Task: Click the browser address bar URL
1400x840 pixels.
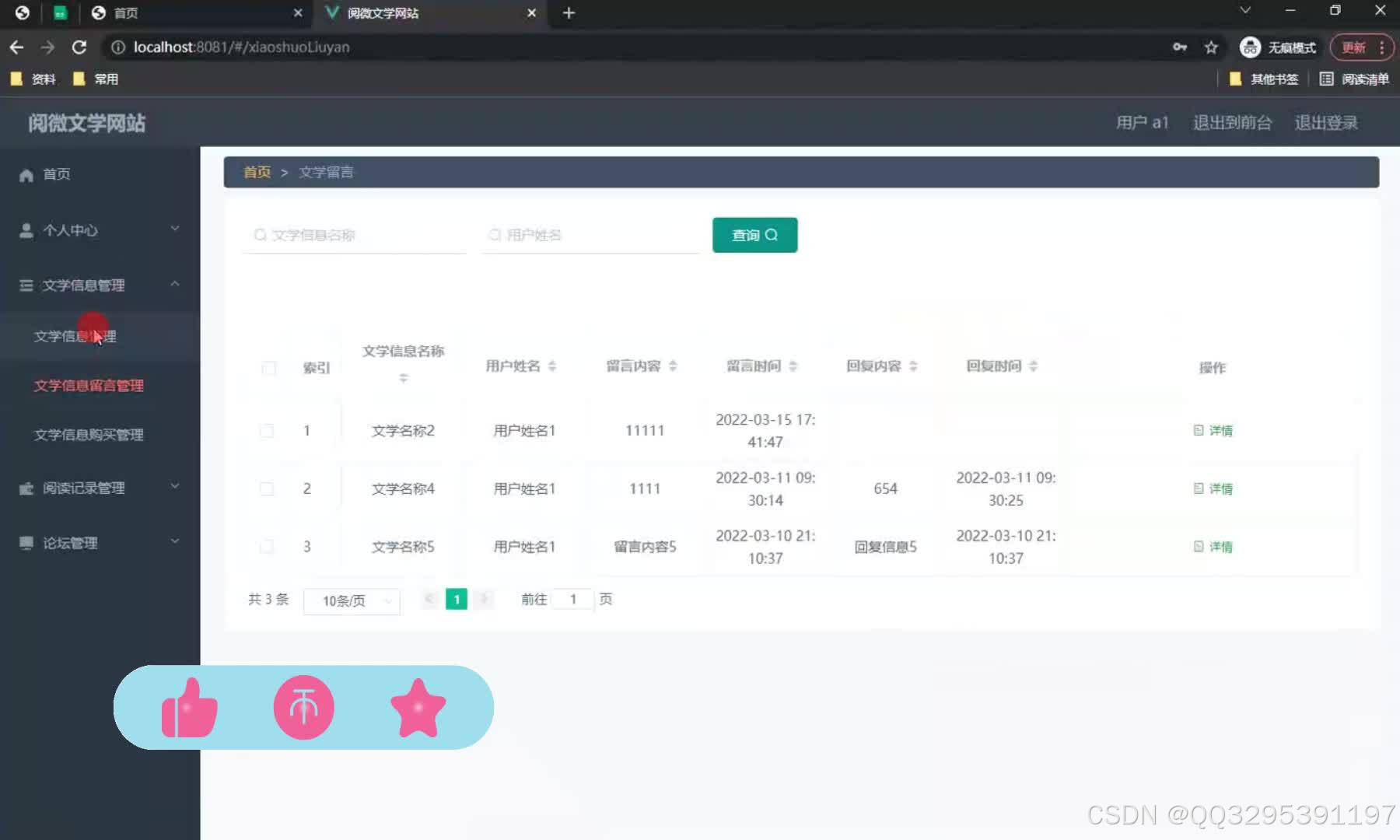Action: (x=241, y=47)
